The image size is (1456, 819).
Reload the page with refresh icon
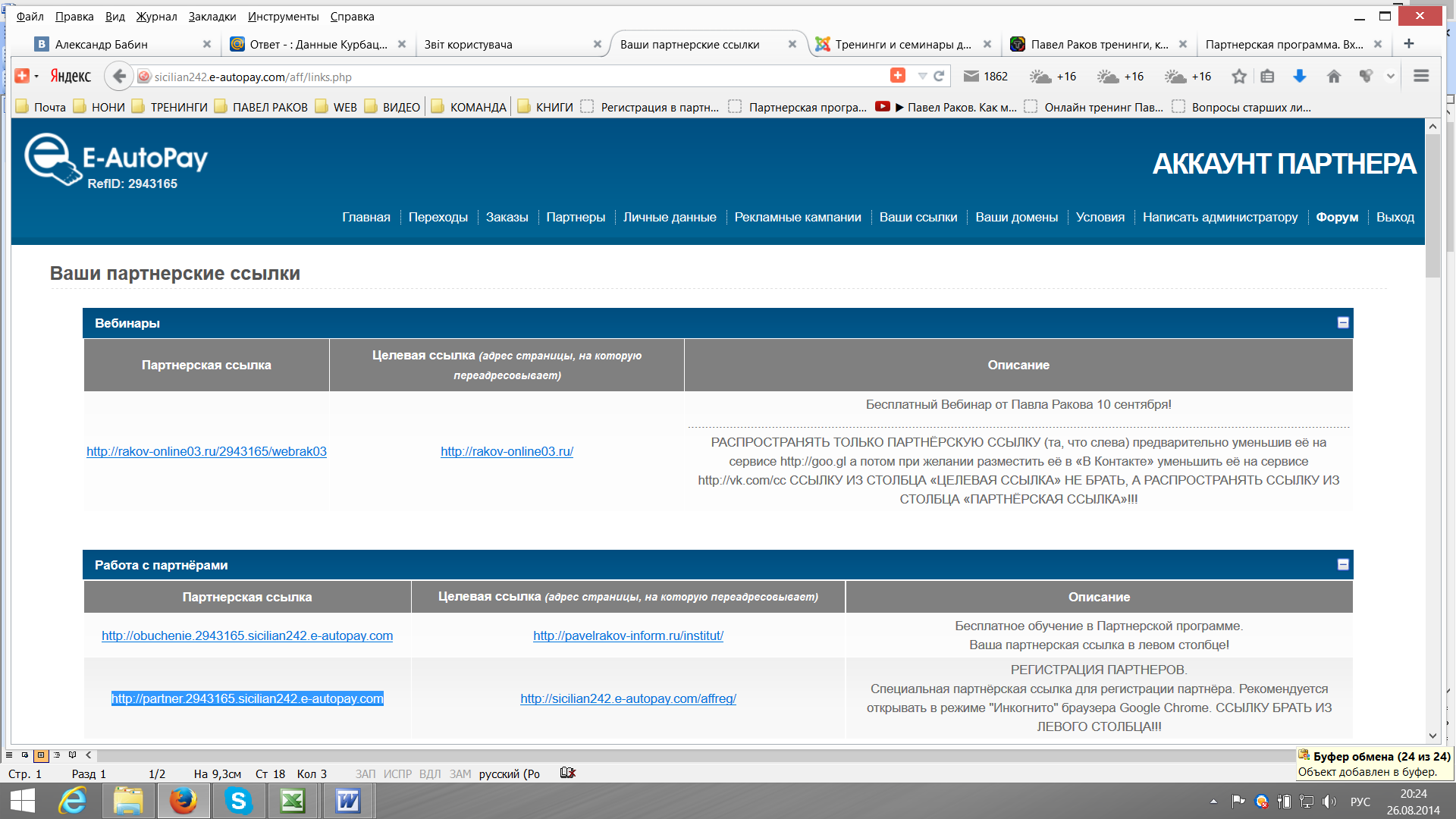939,76
